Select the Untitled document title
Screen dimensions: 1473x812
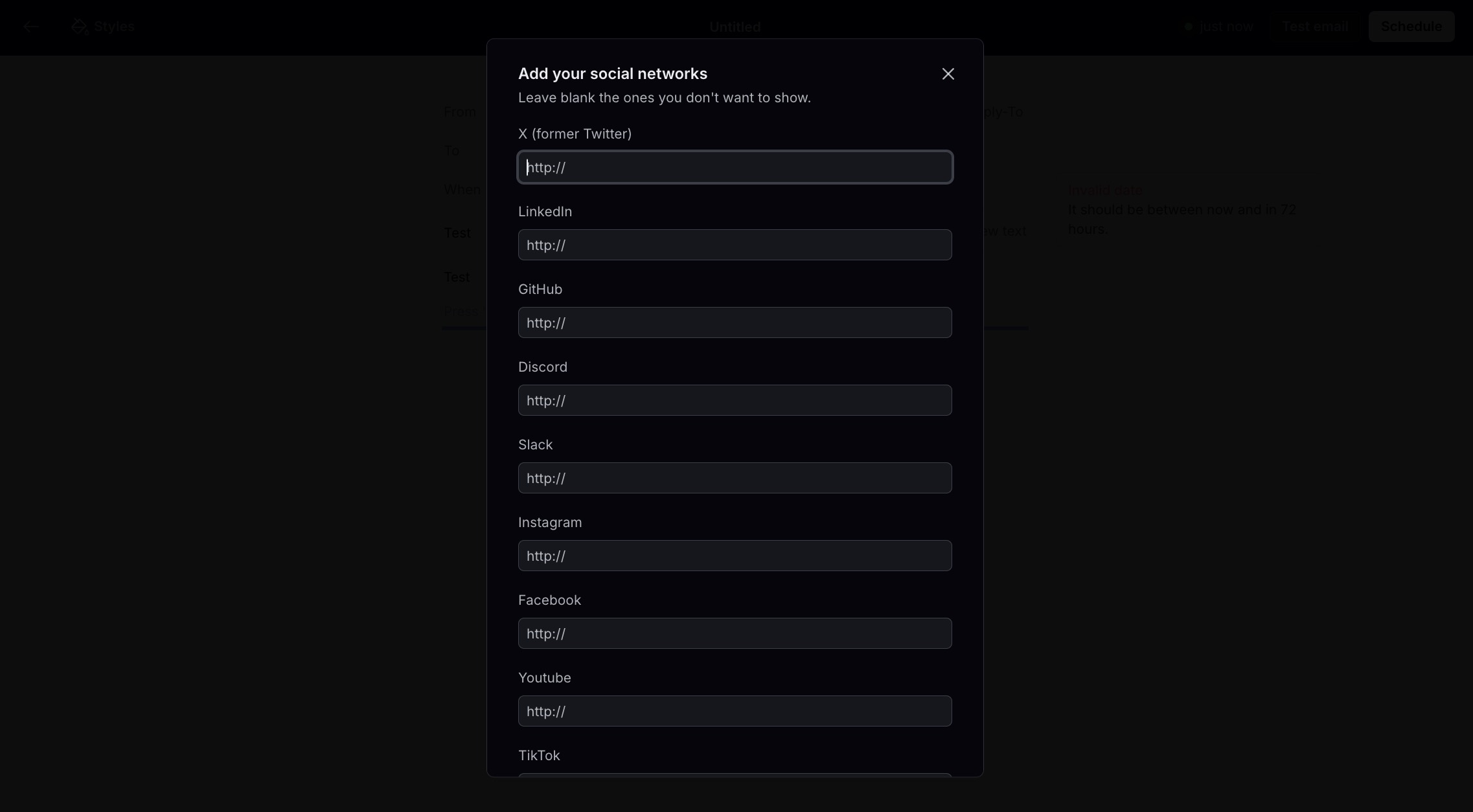click(735, 27)
